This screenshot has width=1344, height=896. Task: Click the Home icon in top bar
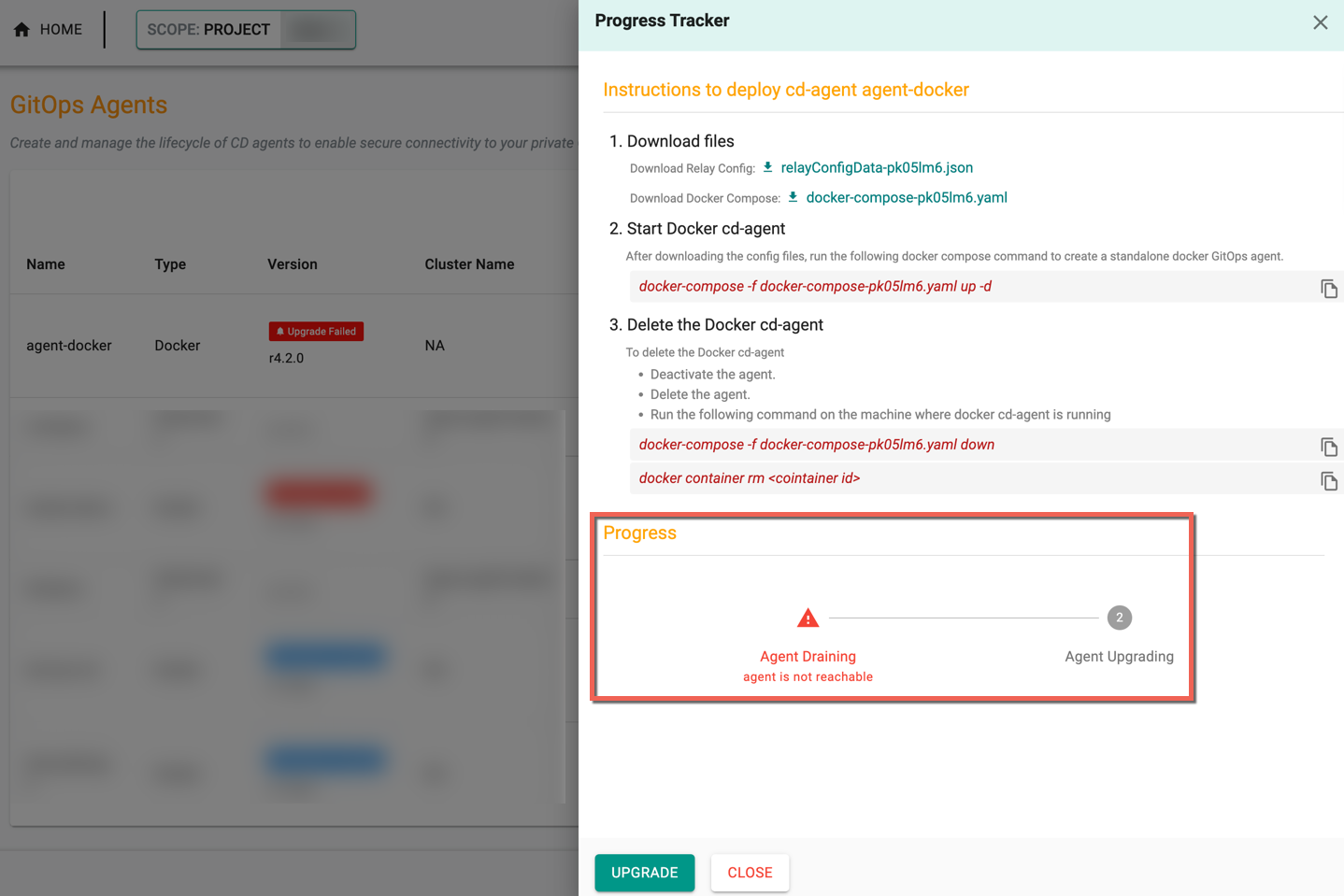point(21,30)
